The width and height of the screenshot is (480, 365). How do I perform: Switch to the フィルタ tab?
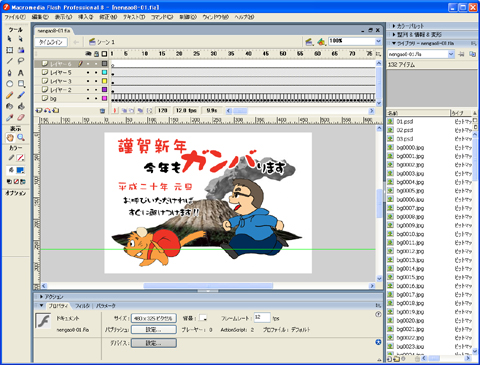(x=82, y=306)
